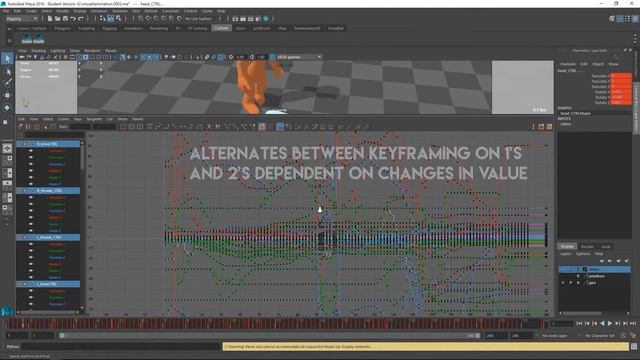This screenshot has height=360, width=640.
Task: Select the single perspective panel layout icon
Action: coord(7,149)
